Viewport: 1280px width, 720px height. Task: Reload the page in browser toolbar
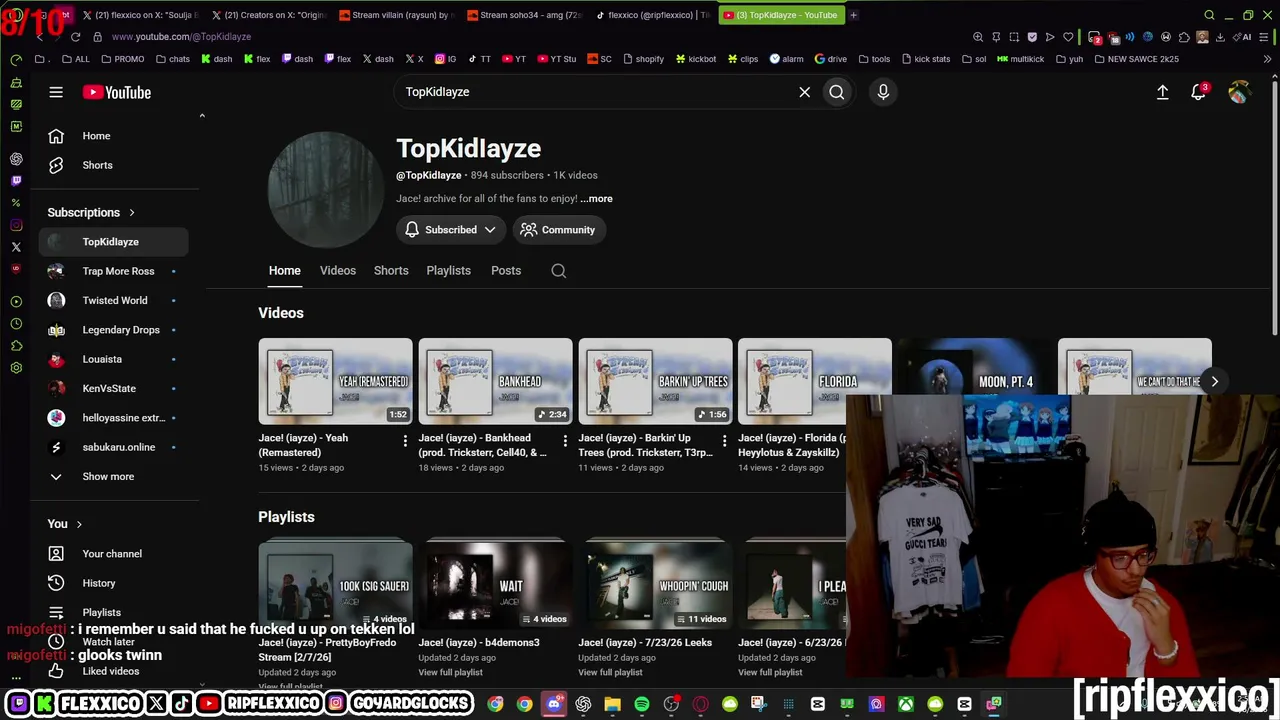[x=75, y=37]
